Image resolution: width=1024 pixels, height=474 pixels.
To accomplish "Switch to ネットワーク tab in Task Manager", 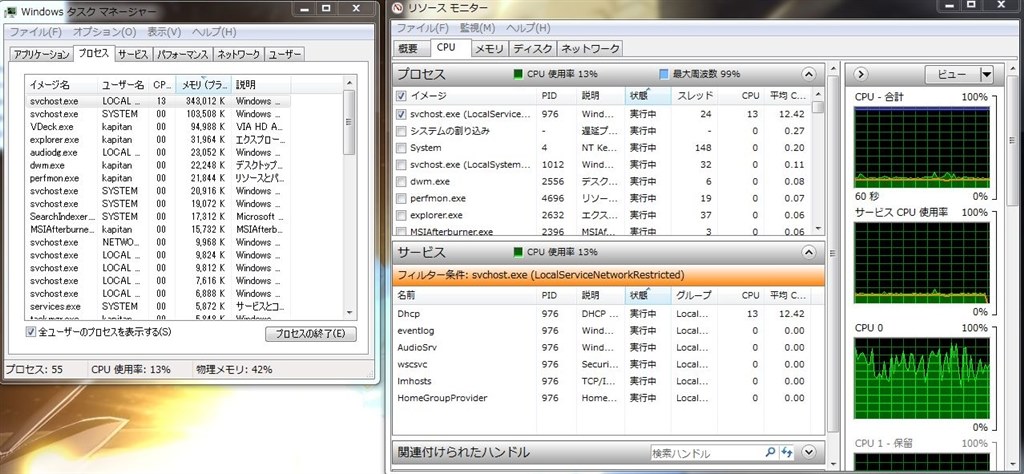I will click(239, 55).
